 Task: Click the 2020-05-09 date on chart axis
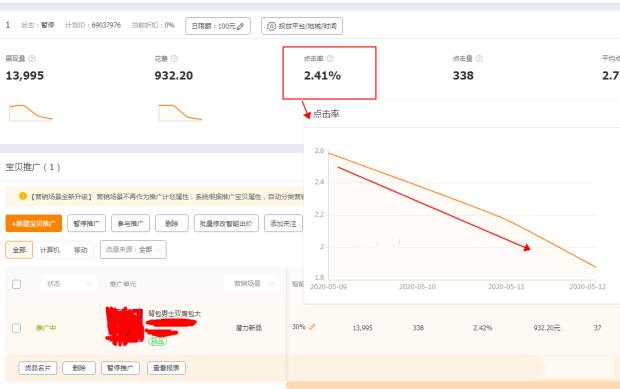pyautogui.click(x=328, y=287)
